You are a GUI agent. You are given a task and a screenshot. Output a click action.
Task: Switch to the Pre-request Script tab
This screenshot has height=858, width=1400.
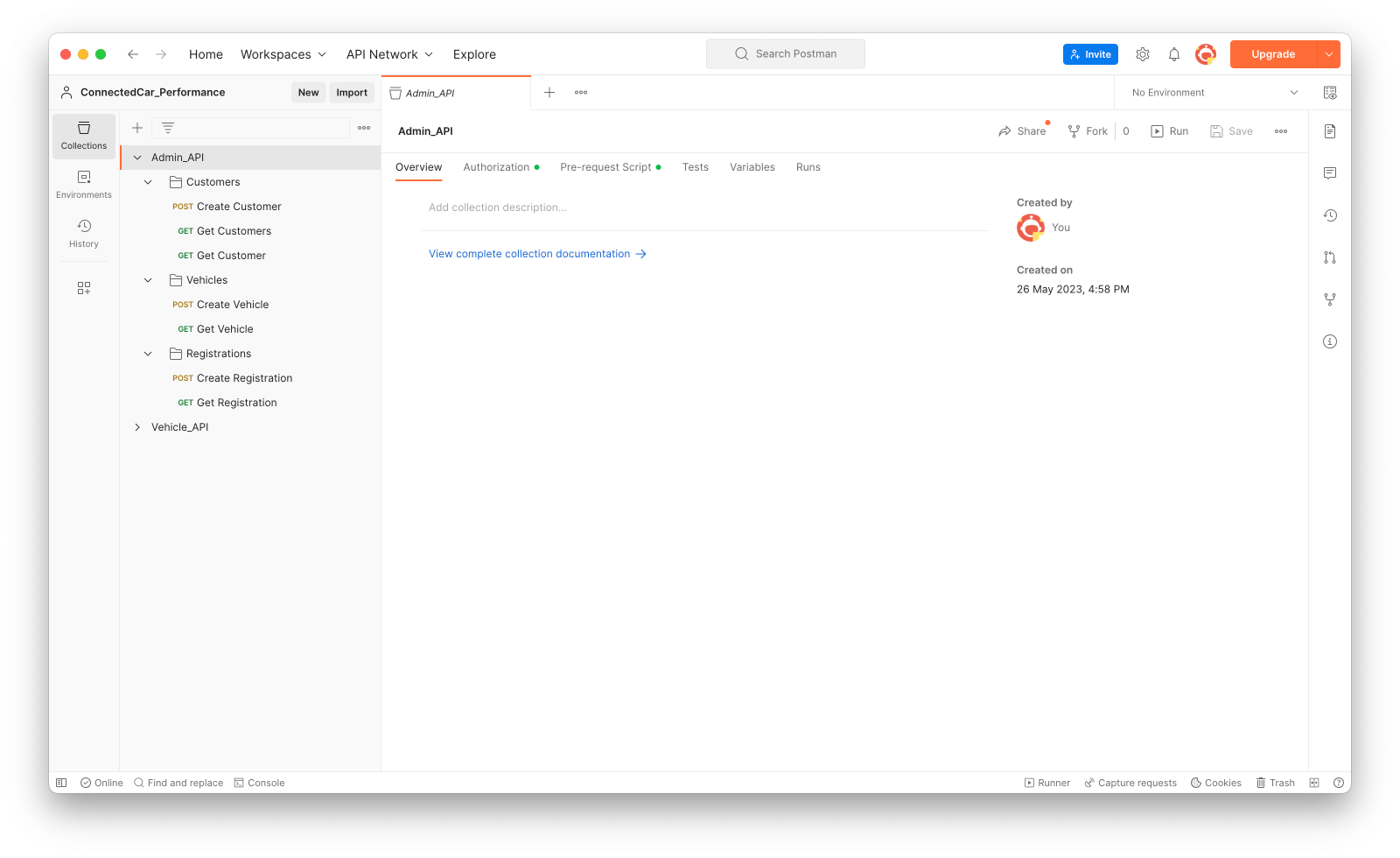[x=611, y=167]
